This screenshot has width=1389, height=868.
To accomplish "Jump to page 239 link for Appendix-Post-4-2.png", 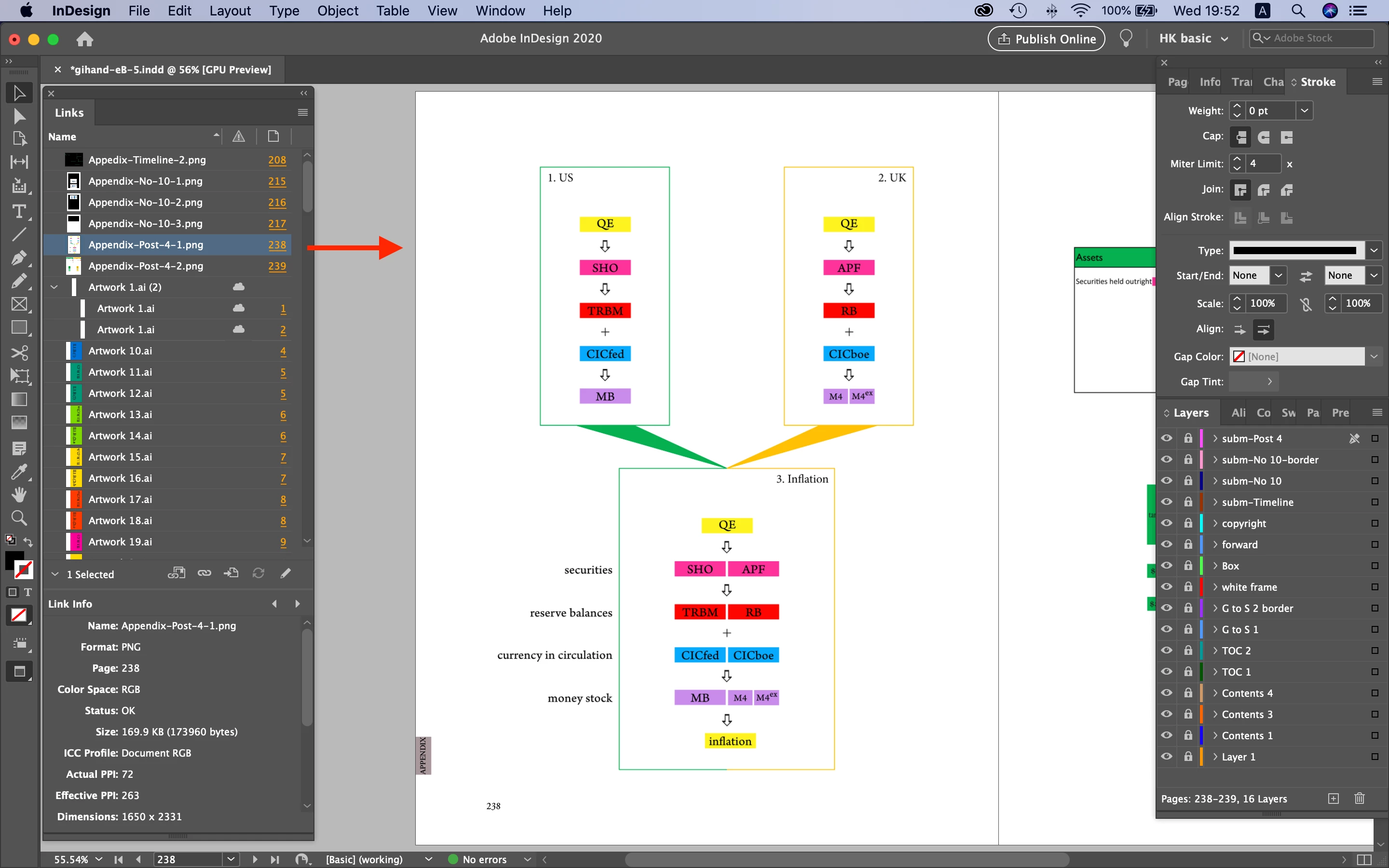I will pyautogui.click(x=277, y=266).
